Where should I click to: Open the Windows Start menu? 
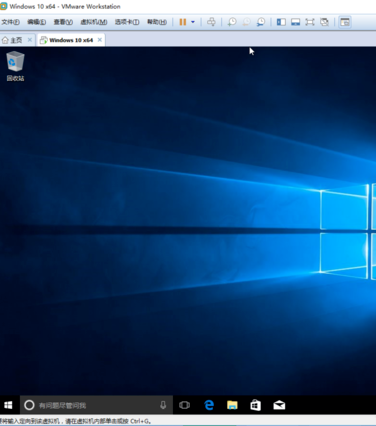click(8, 405)
